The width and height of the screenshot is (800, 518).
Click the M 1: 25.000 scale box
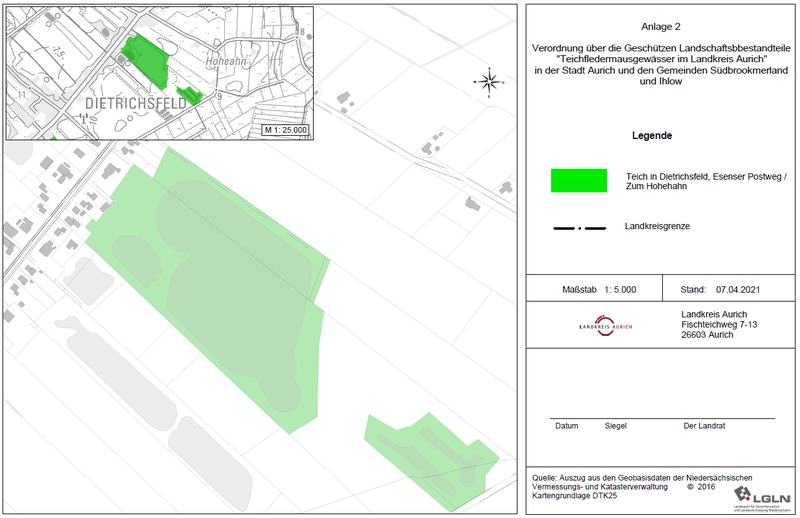coord(286,130)
